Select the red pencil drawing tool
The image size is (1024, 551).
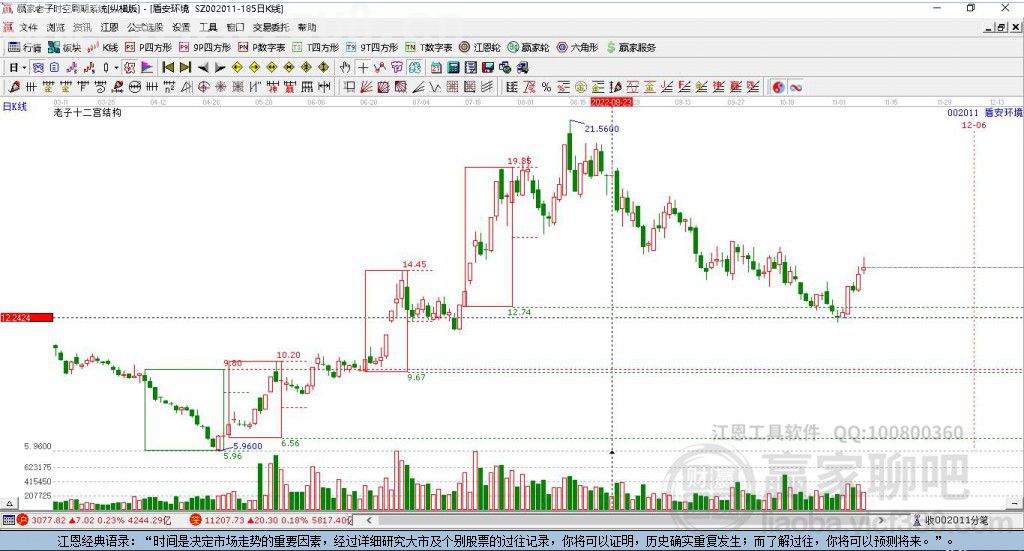[x=14, y=87]
